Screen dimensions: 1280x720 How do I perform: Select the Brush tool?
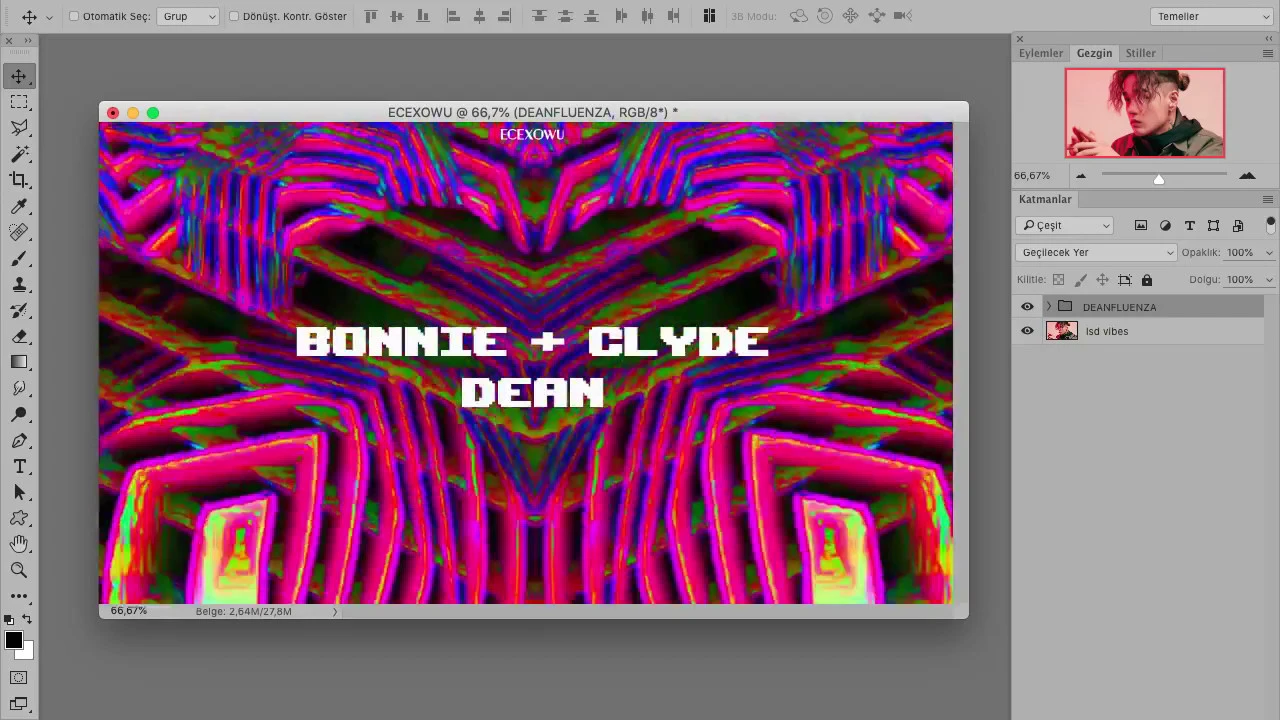pos(19,258)
